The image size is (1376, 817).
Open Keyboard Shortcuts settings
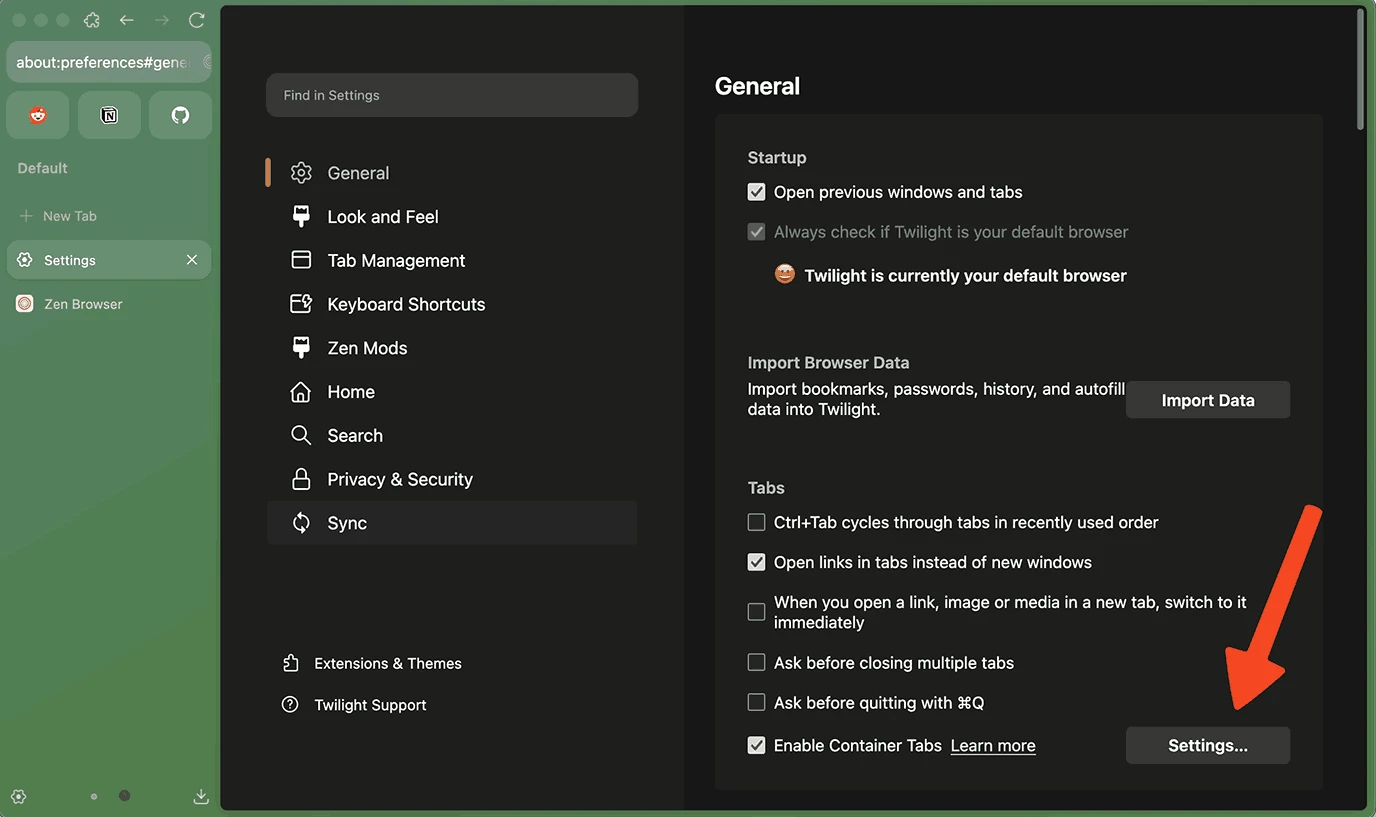[x=452, y=304]
